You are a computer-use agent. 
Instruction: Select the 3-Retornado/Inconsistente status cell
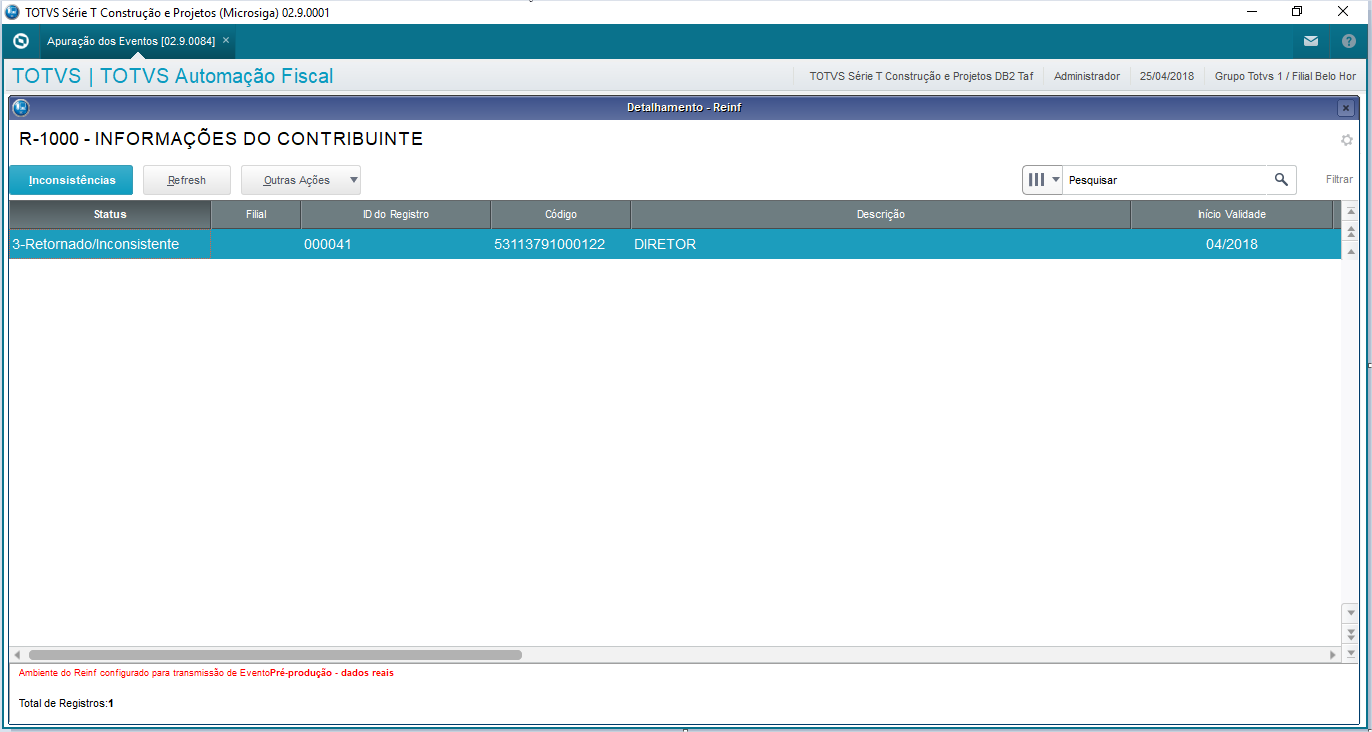pos(110,244)
